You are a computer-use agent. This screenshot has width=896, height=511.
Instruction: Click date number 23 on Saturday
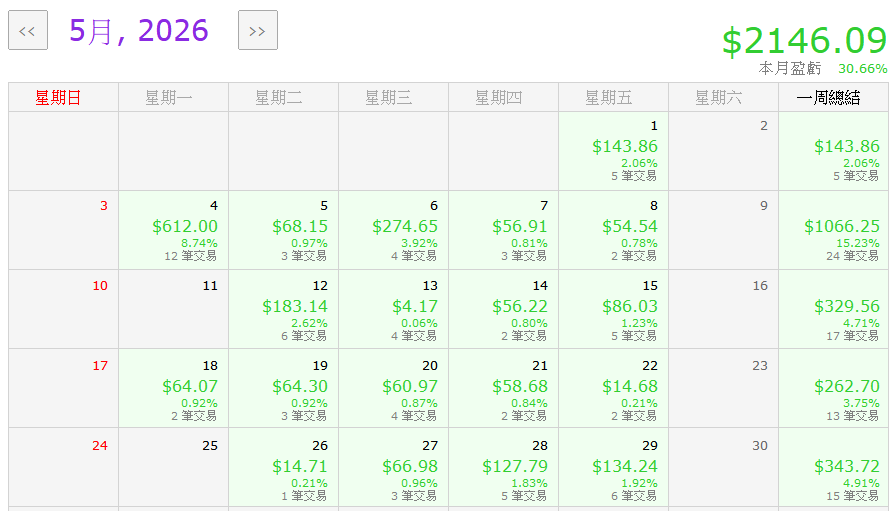click(760, 366)
